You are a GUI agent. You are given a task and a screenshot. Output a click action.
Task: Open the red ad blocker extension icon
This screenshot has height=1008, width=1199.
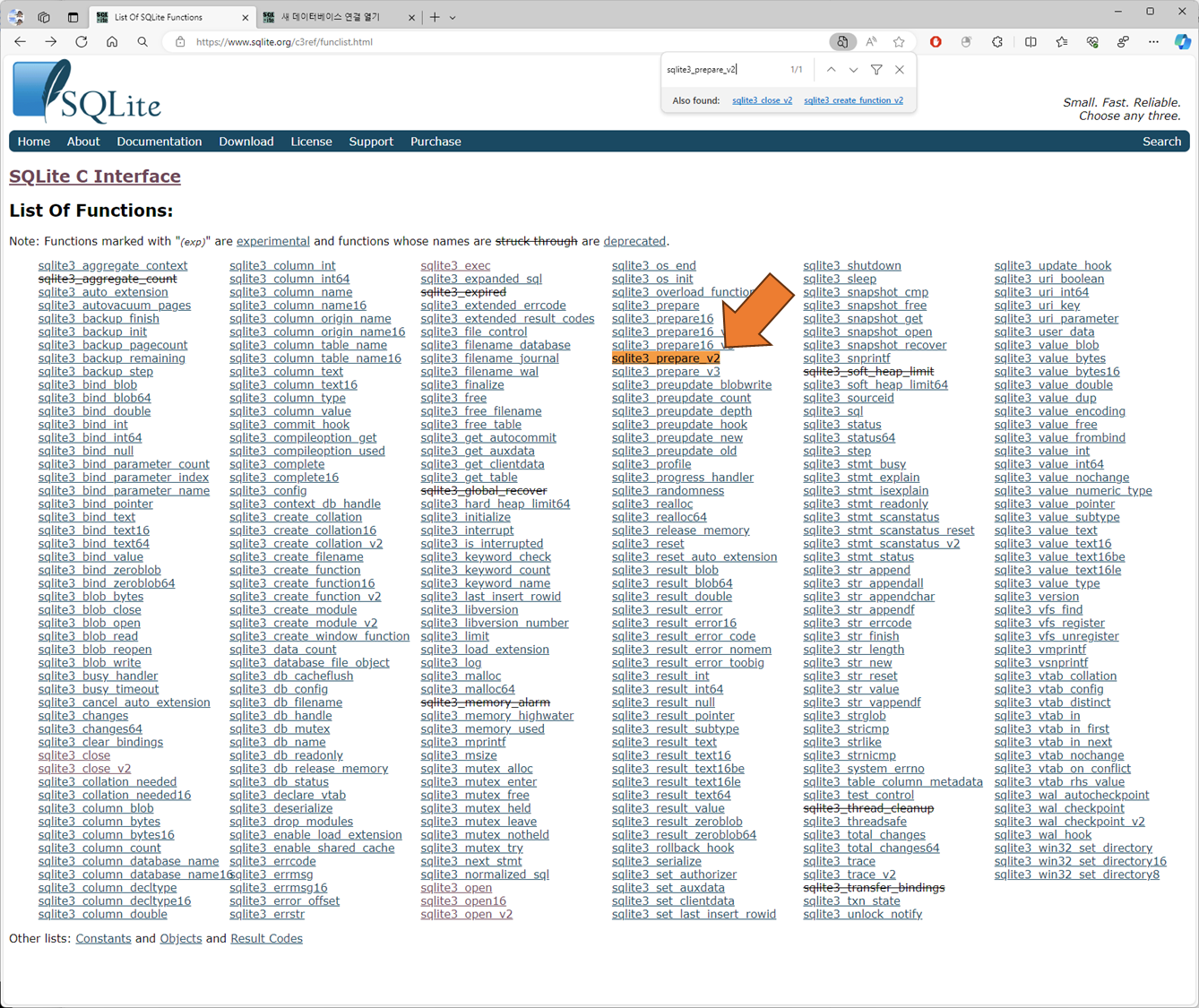pos(936,42)
